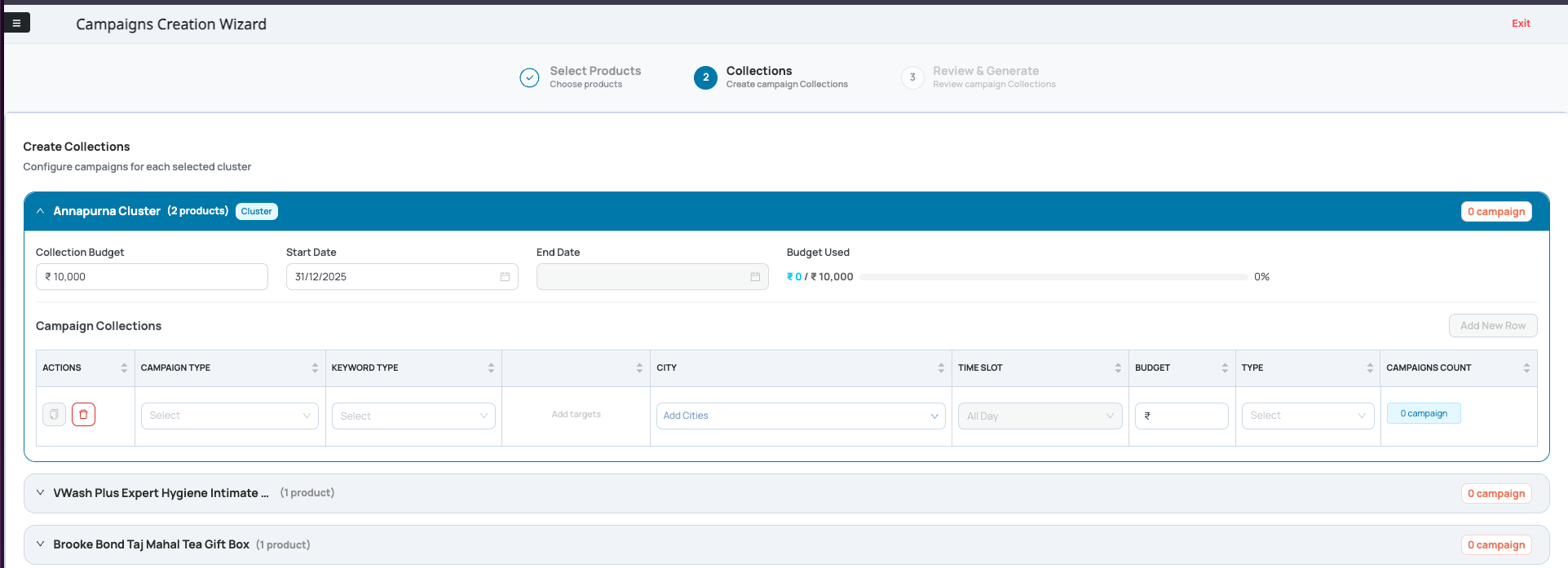Click the 'Choose products' subtitle
Screen dimensions: 1568x568
[x=585, y=85]
